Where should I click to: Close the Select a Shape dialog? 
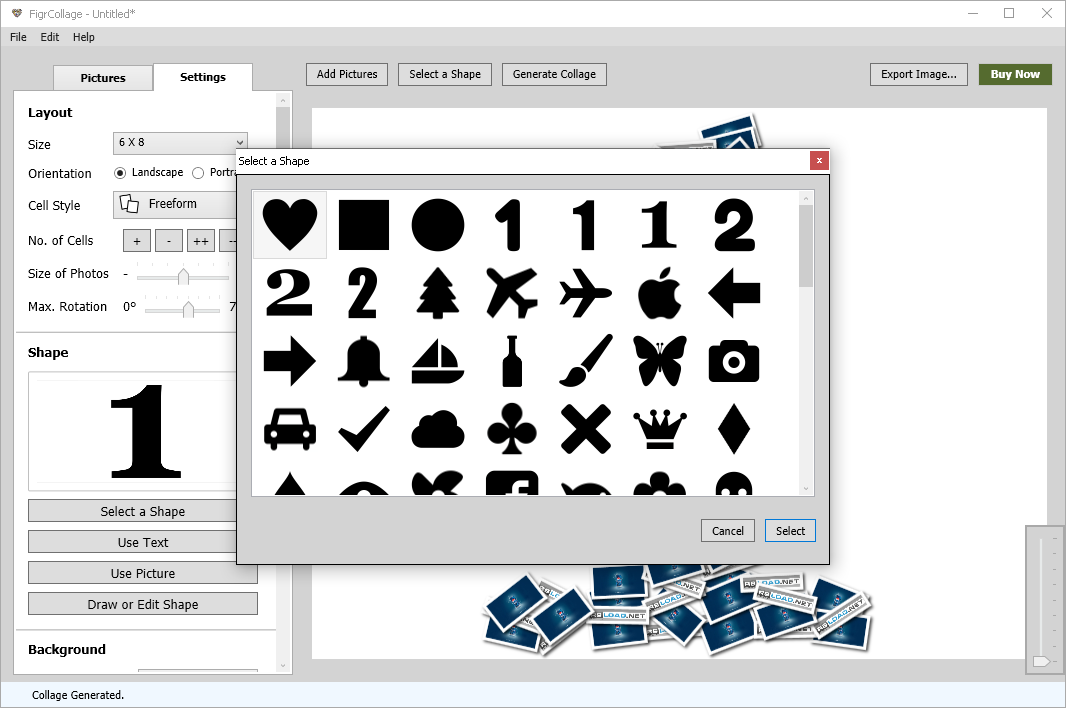[x=819, y=161]
